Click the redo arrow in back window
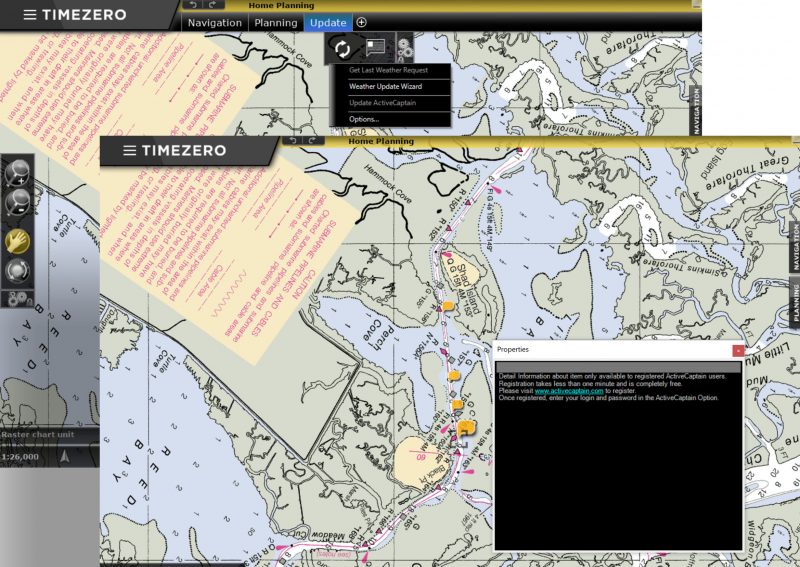The height and width of the screenshot is (567, 800). [212, 5]
